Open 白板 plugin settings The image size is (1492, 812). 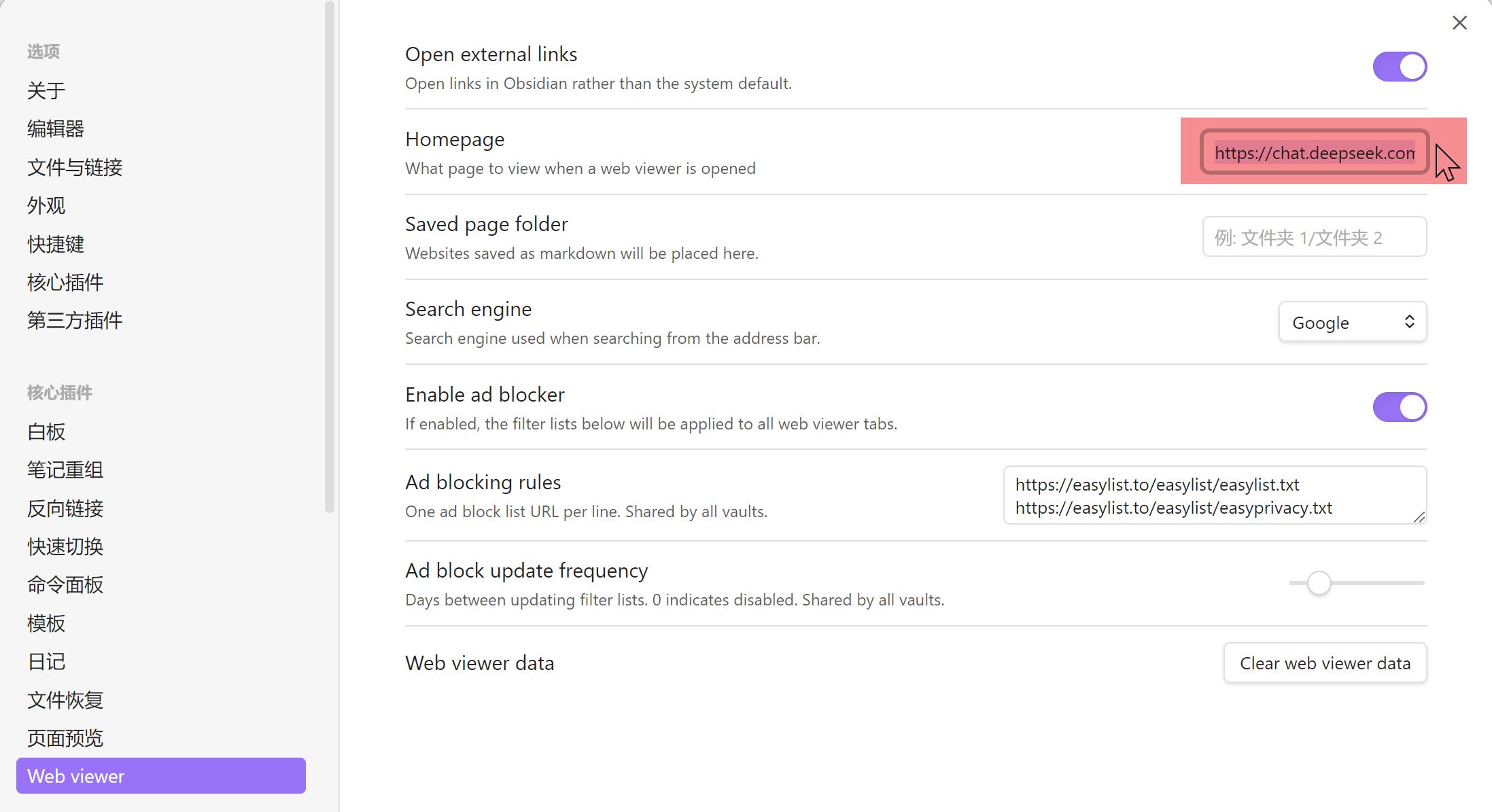[46, 431]
